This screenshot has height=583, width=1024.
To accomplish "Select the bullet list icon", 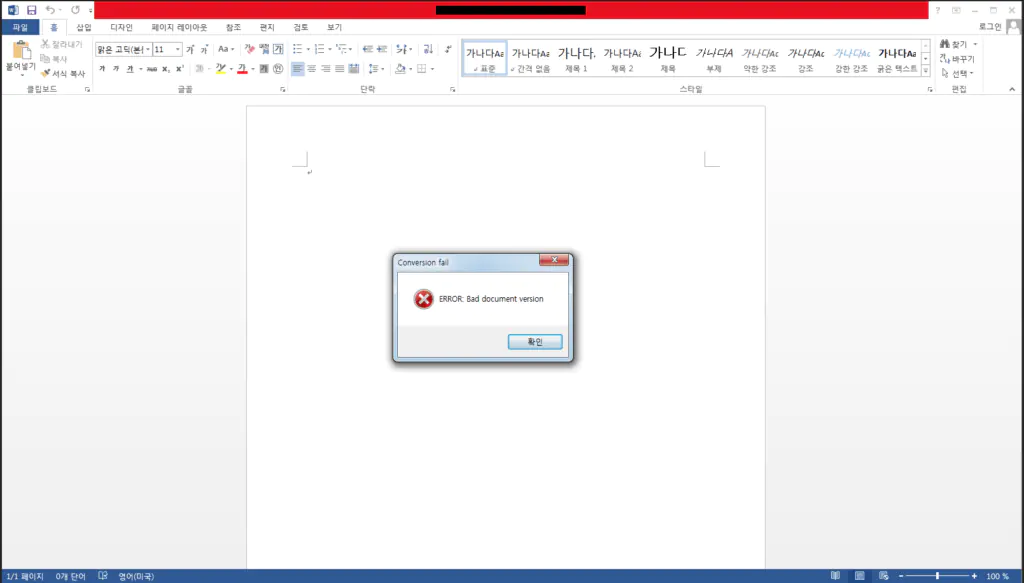I will click(297, 48).
